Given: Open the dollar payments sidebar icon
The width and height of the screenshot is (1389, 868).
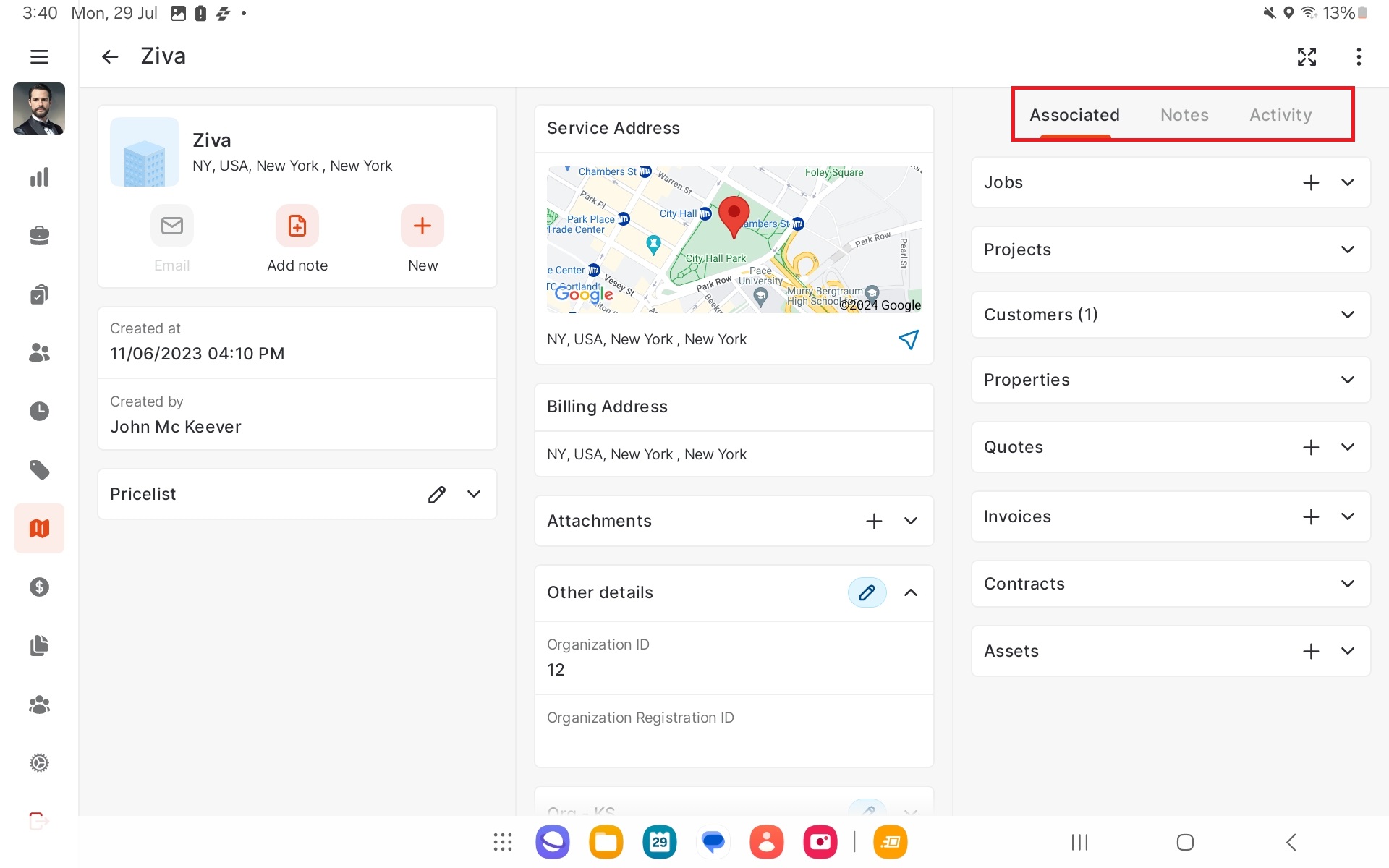Looking at the screenshot, I should coord(39,587).
